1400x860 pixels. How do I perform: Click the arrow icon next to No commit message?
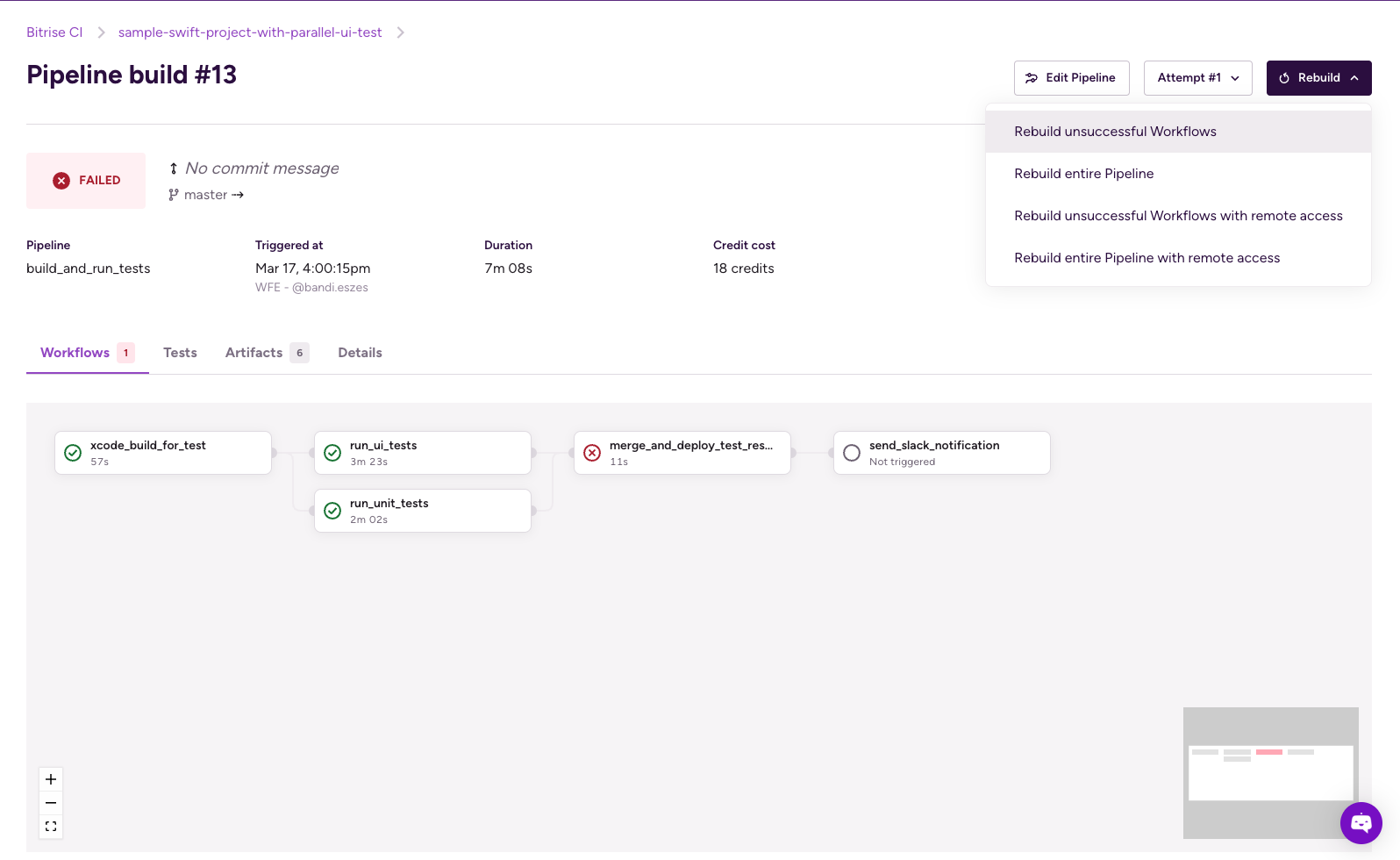point(174,168)
